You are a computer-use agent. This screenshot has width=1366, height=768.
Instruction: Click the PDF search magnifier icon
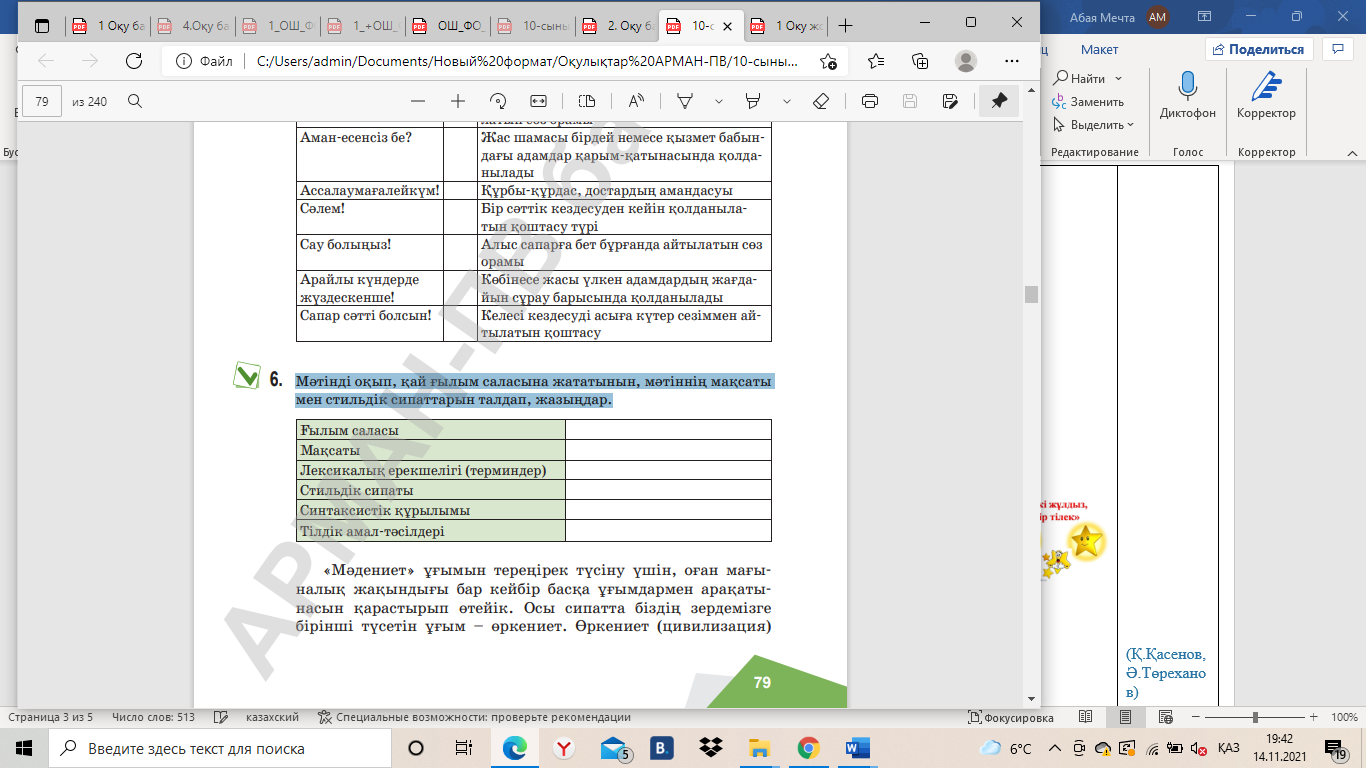point(134,101)
